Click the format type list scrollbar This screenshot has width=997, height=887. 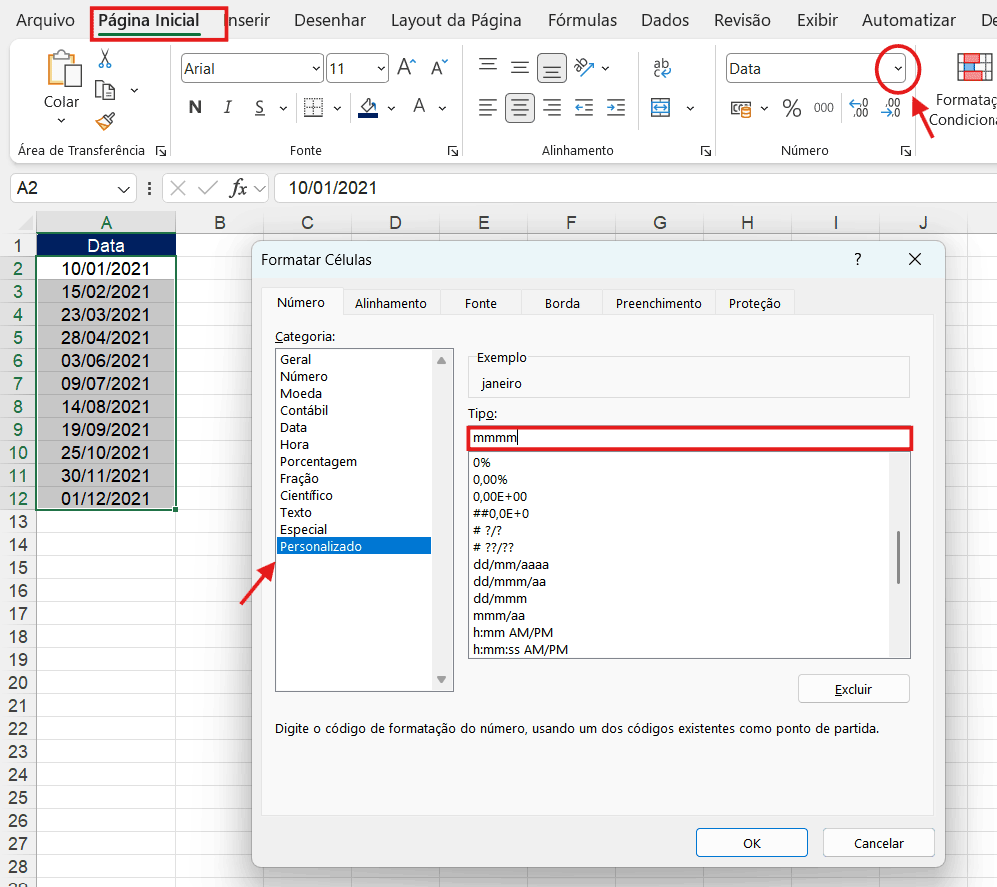(x=898, y=556)
